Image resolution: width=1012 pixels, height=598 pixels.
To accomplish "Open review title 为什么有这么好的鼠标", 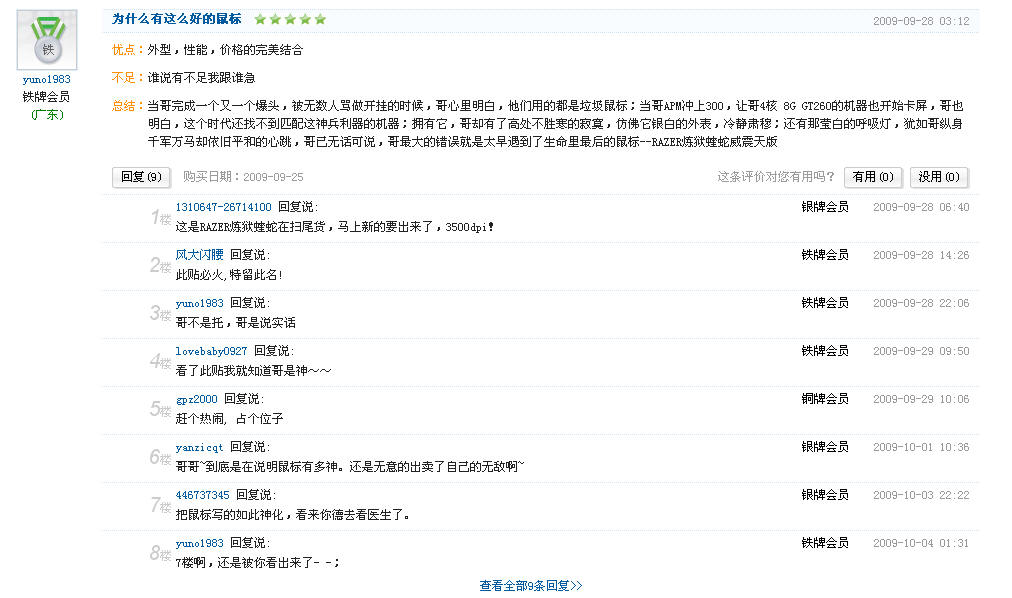I will [x=177, y=19].
